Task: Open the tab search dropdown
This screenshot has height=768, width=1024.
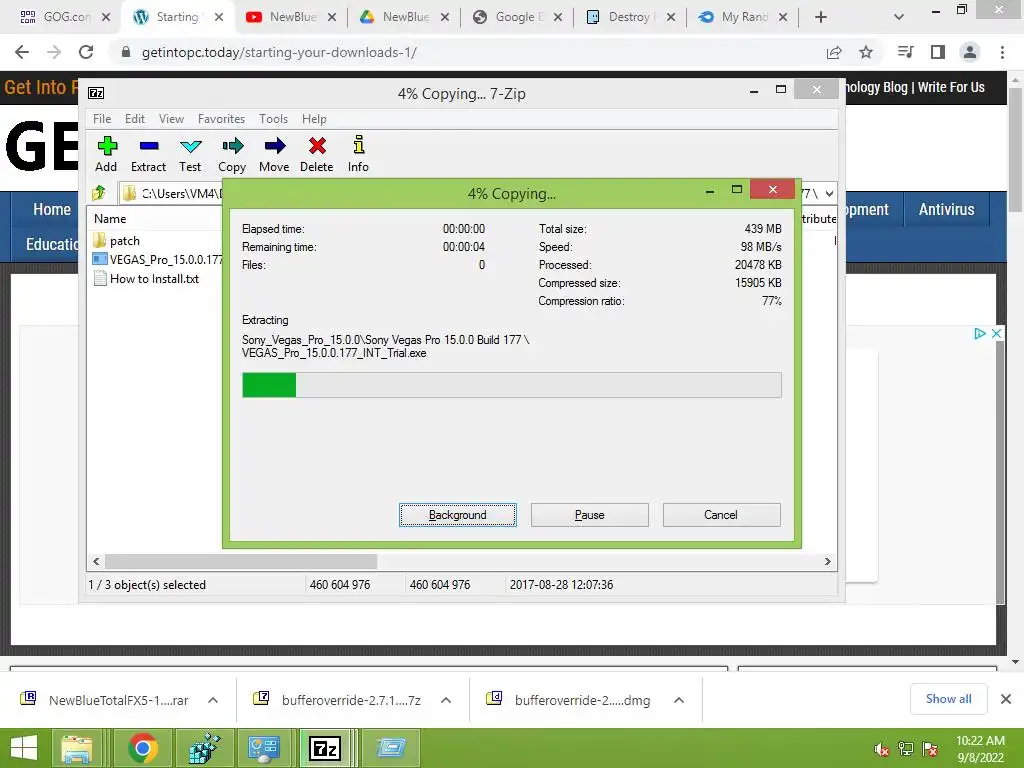Action: tap(899, 17)
